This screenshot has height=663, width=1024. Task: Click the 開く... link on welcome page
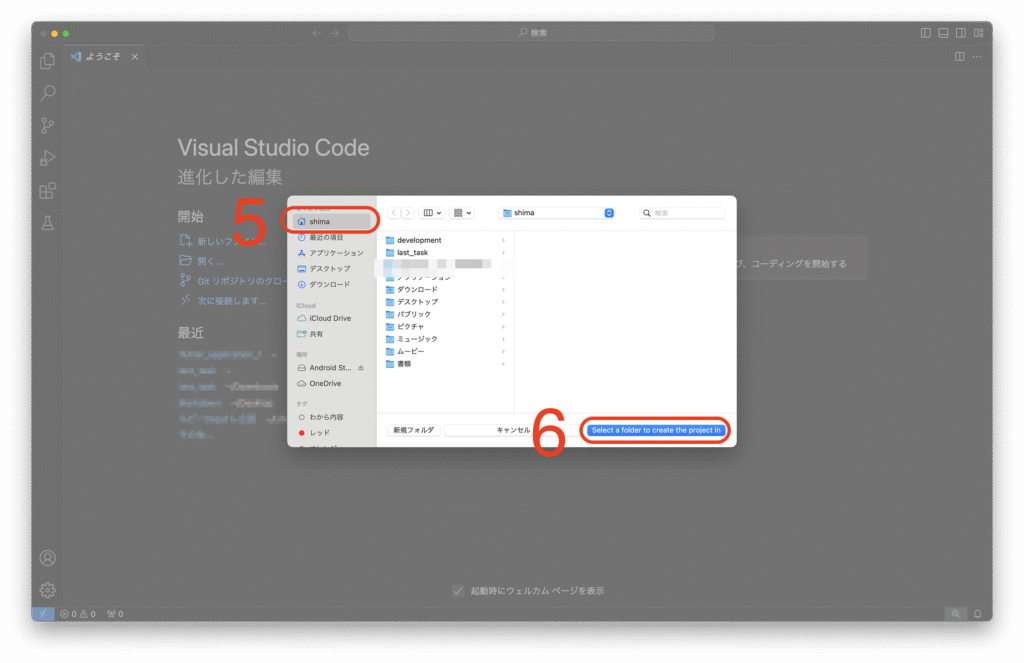click(201, 261)
